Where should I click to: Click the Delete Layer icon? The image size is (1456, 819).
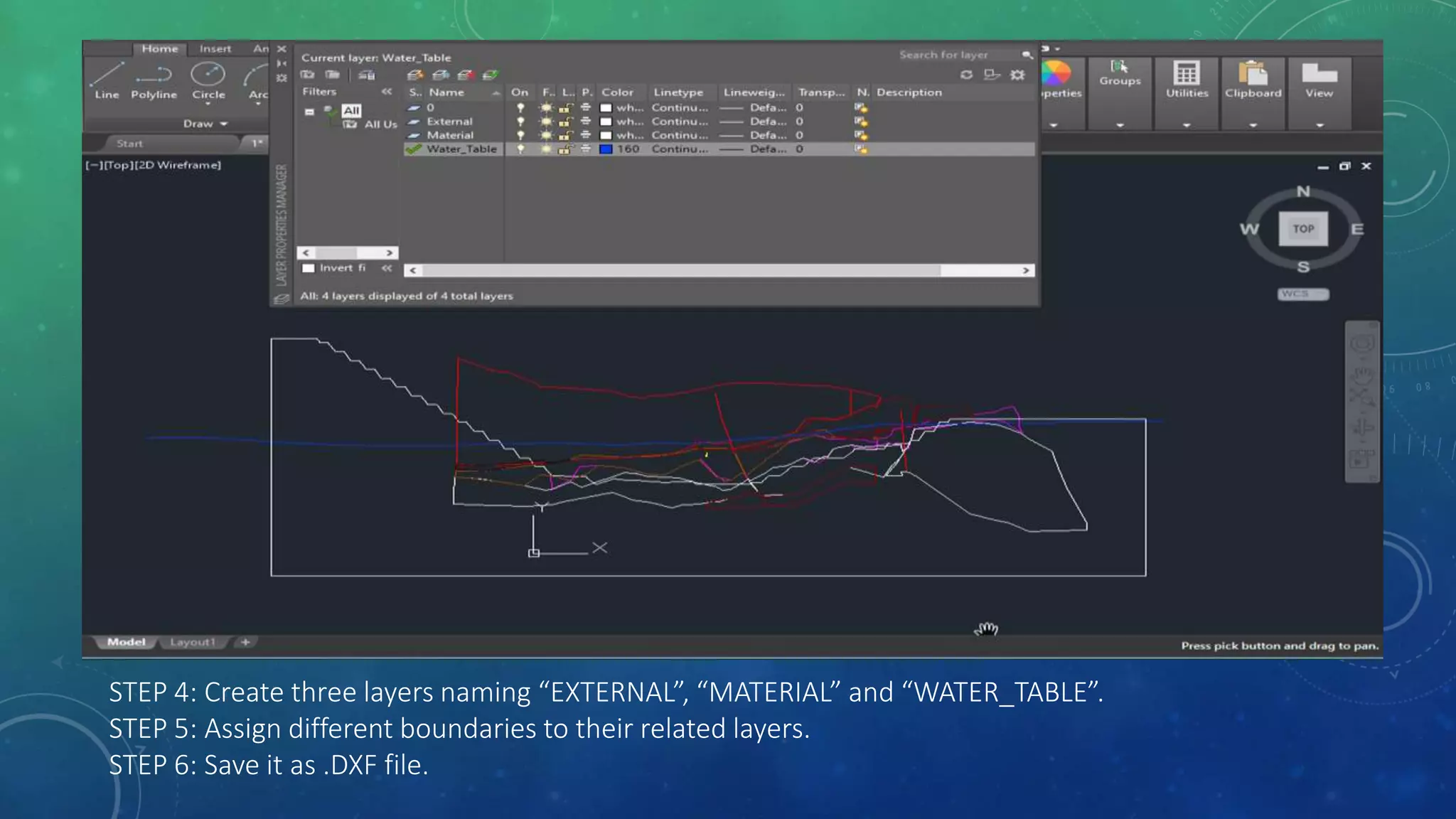click(466, 75)
